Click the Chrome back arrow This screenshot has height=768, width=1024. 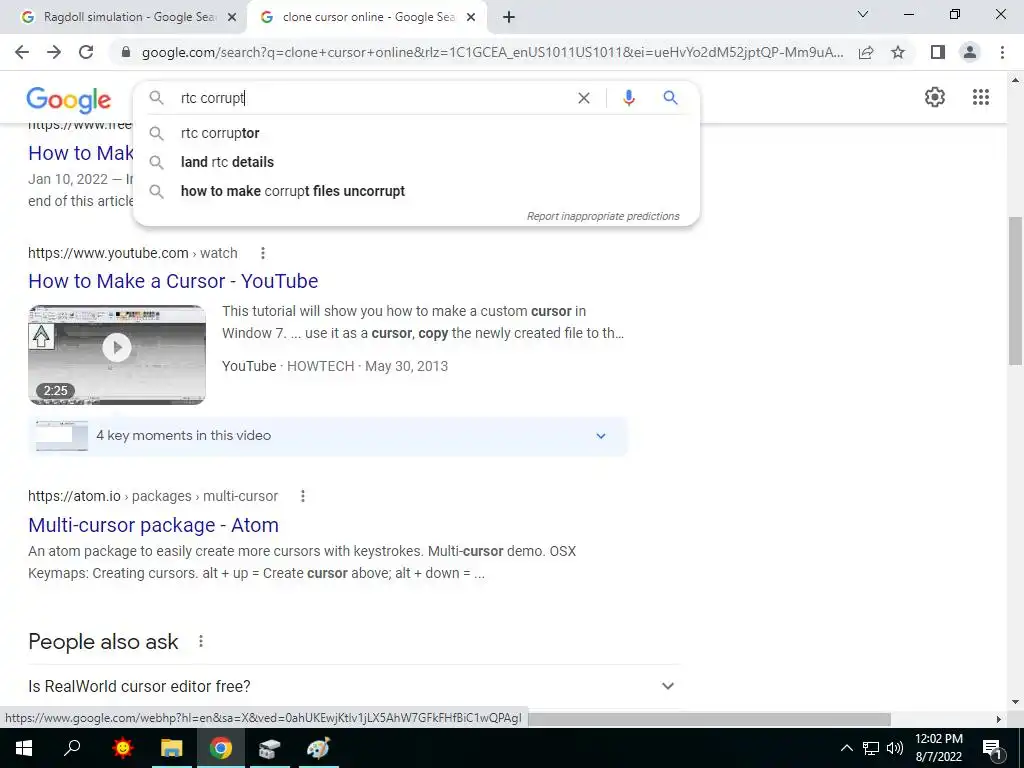[x=22, y=52]
